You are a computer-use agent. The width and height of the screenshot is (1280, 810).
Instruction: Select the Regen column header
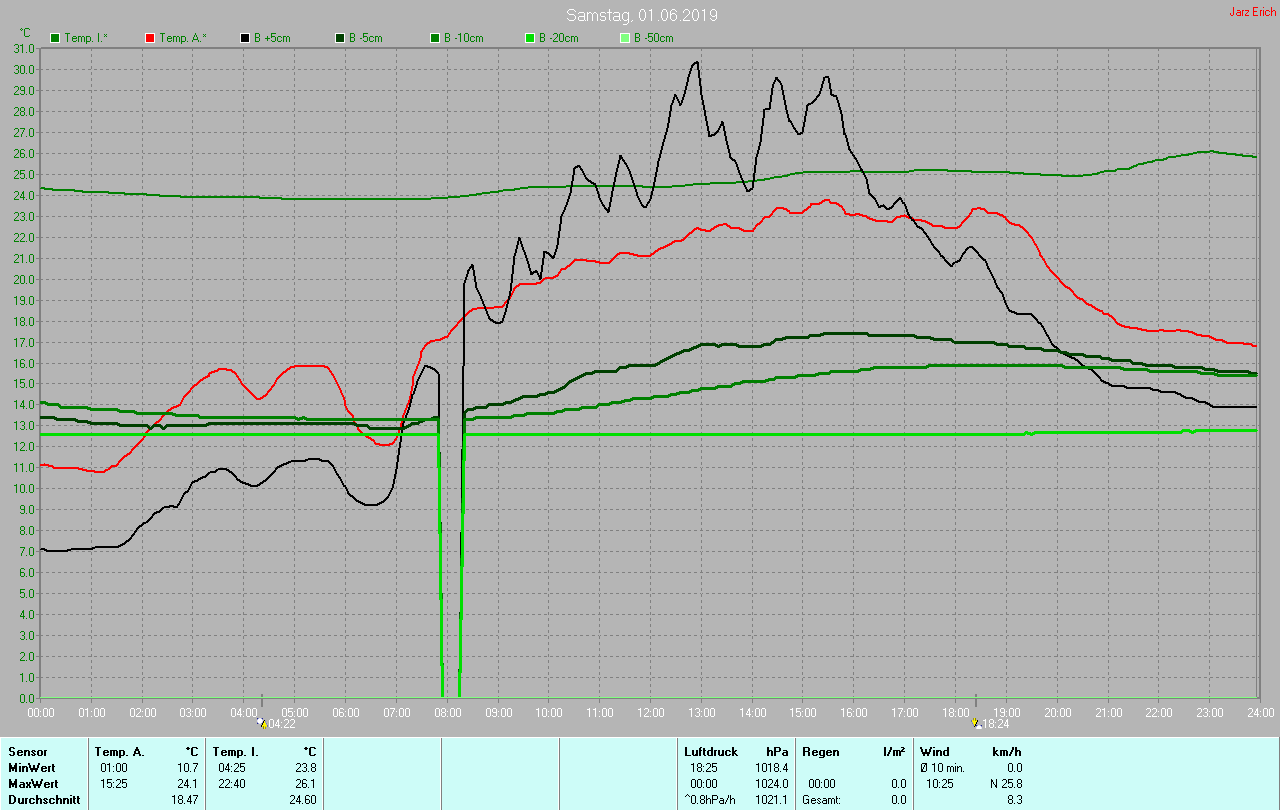(x=820, y=751)
